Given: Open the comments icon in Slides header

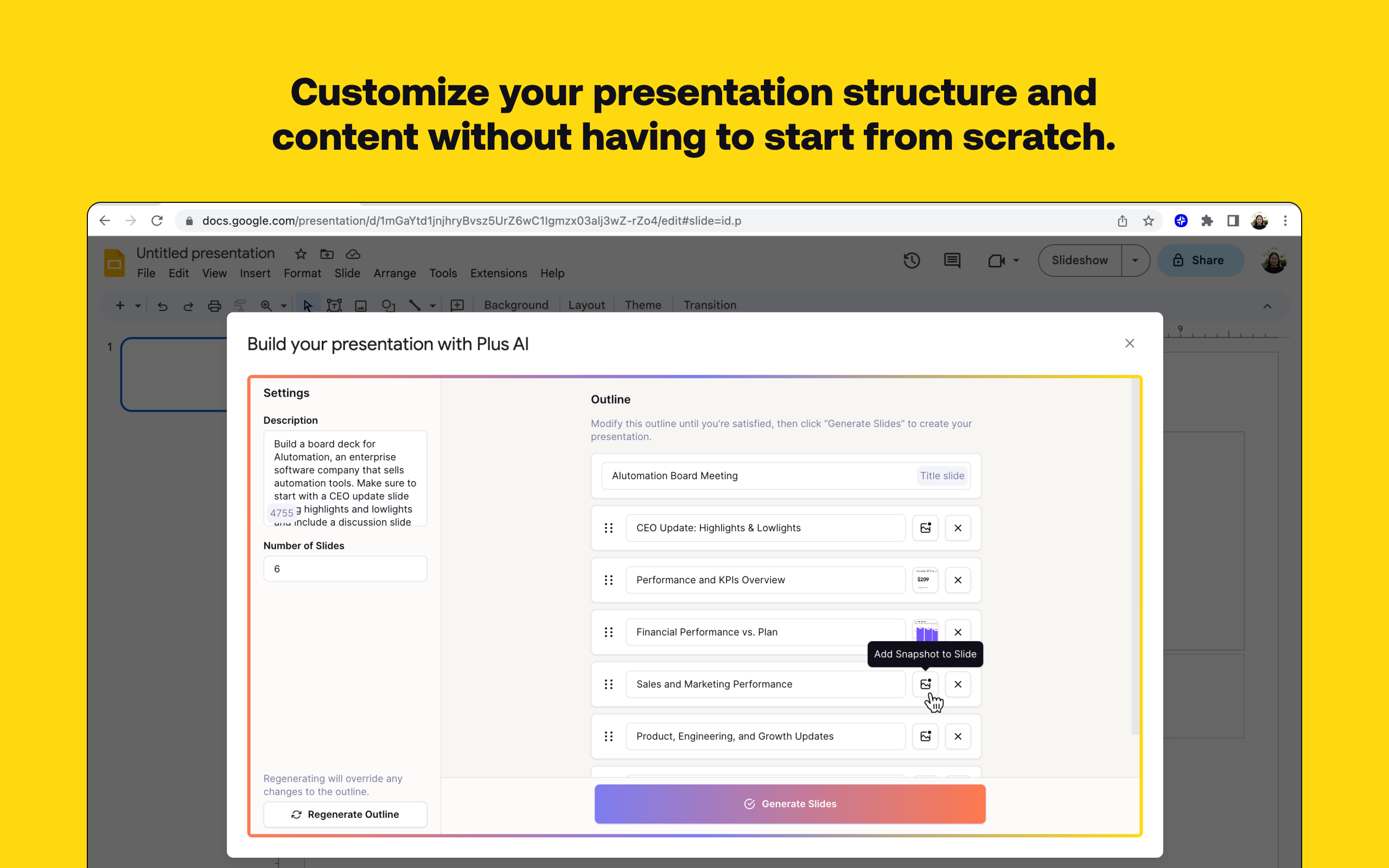Looking at the screenshot, I should [952, 260].
